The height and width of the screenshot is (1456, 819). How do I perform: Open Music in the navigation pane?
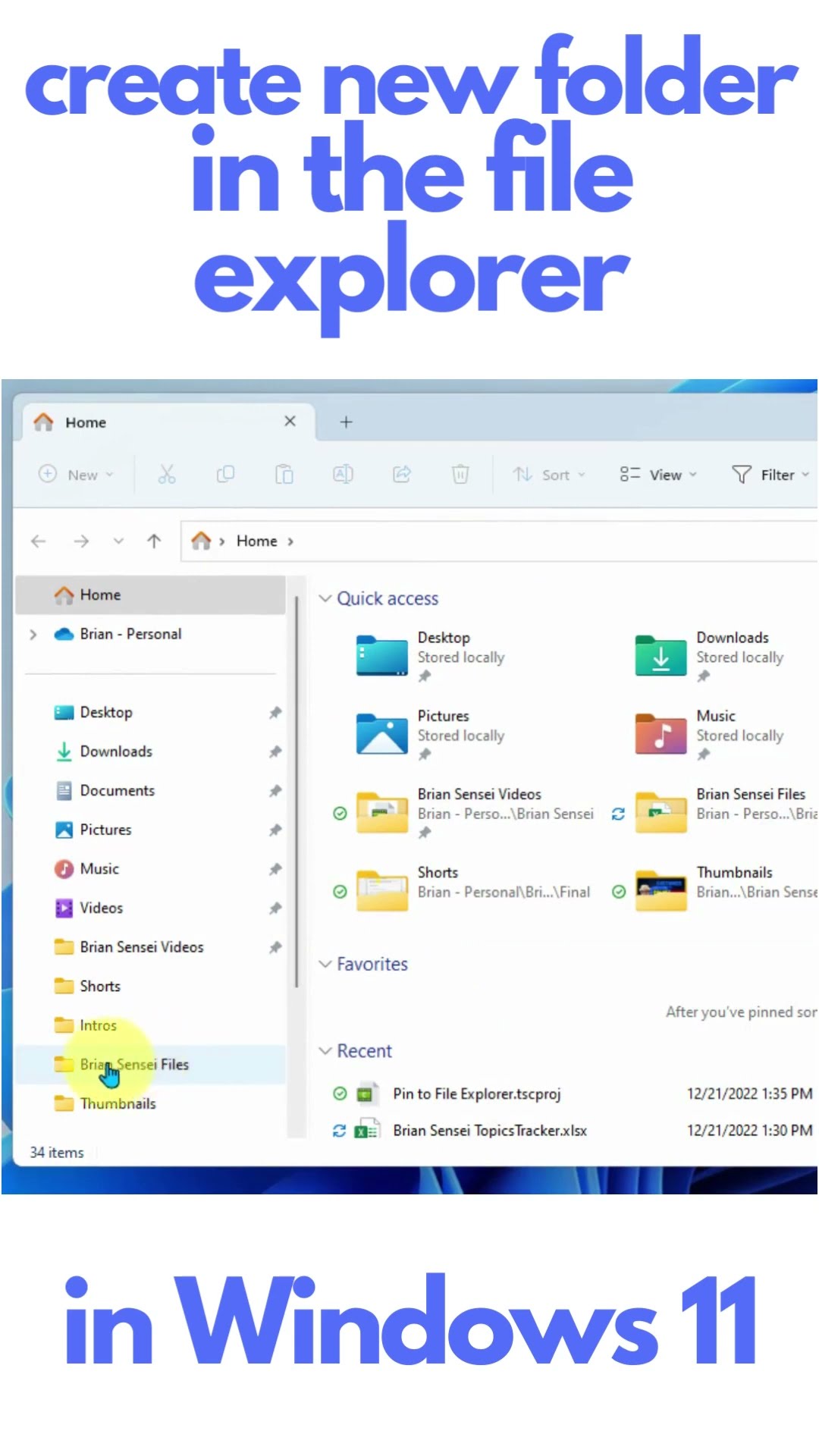pos(99,869)
